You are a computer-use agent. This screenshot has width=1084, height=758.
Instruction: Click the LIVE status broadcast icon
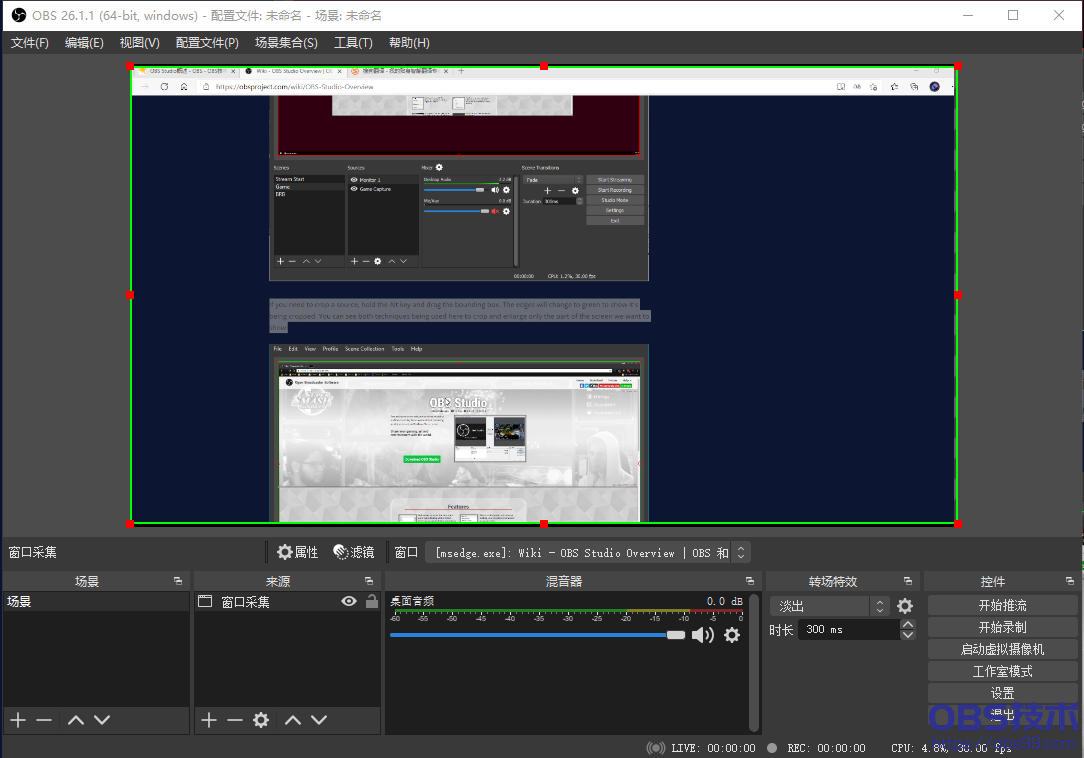point(655,748)
